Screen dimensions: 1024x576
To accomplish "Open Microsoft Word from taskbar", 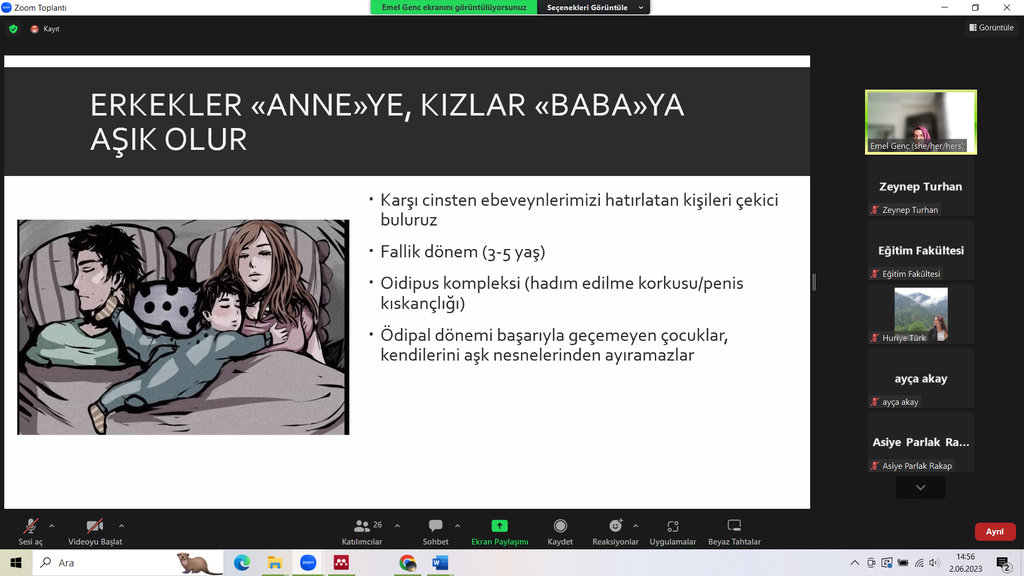I will pos(440,562).
